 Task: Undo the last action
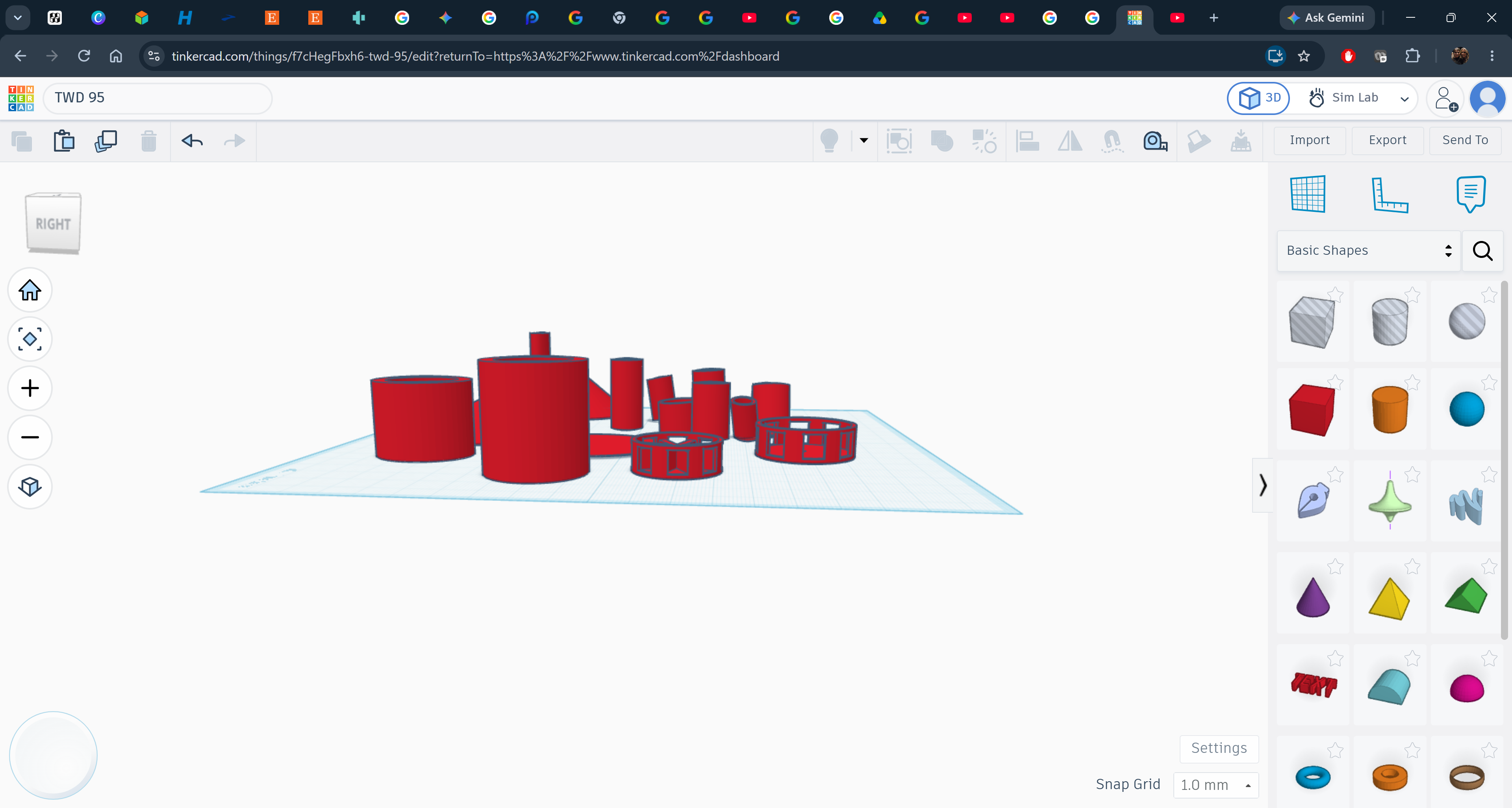pyautogui.click(x=192, y=141)
